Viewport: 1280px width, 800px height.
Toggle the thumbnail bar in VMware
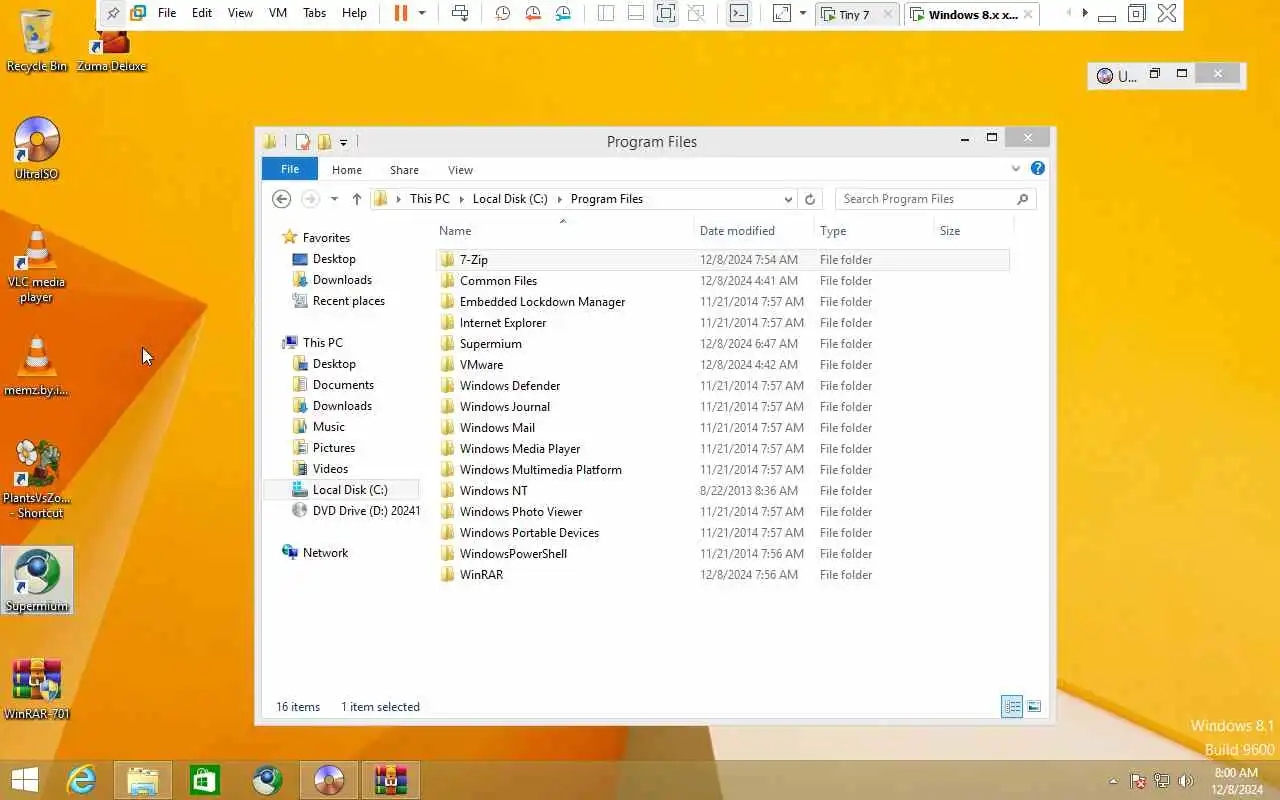(636, 13)
